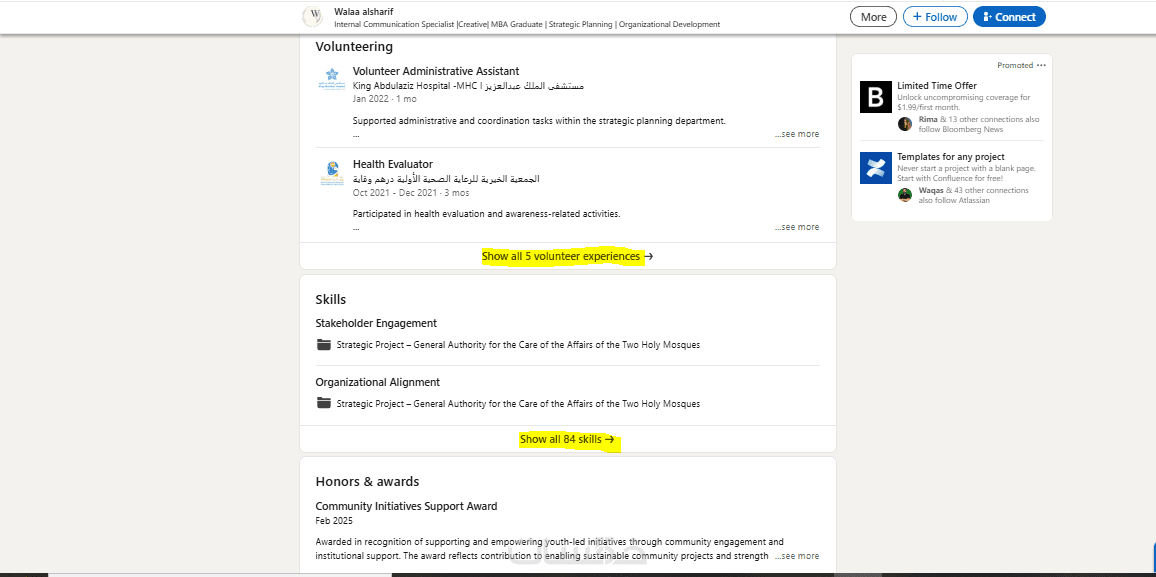1156x577 pixels.
Task: Expand Health Evaluator description via see more
Action: pos(797,227)
